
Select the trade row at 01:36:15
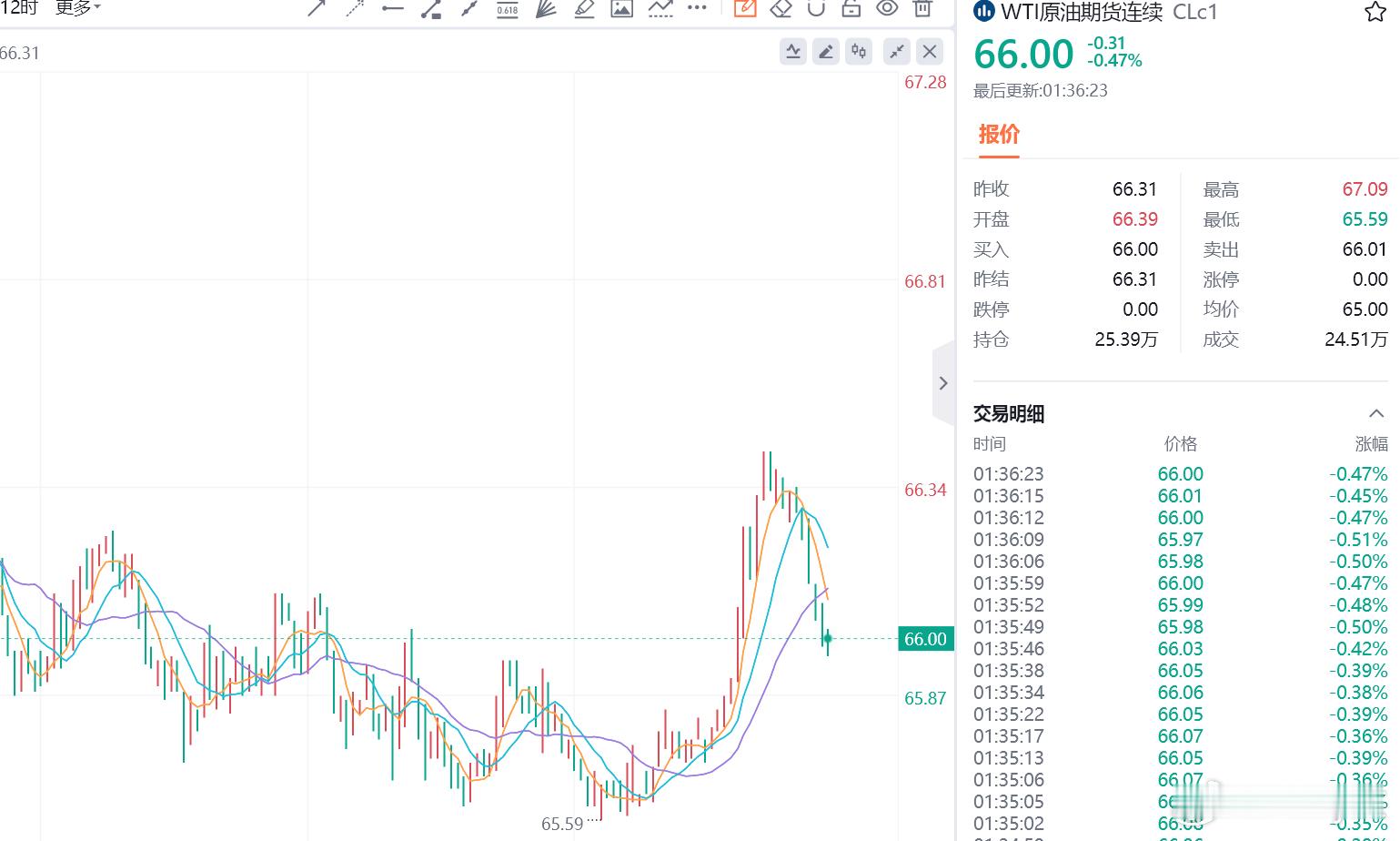pyautogui.click(x=1181, y=496)
